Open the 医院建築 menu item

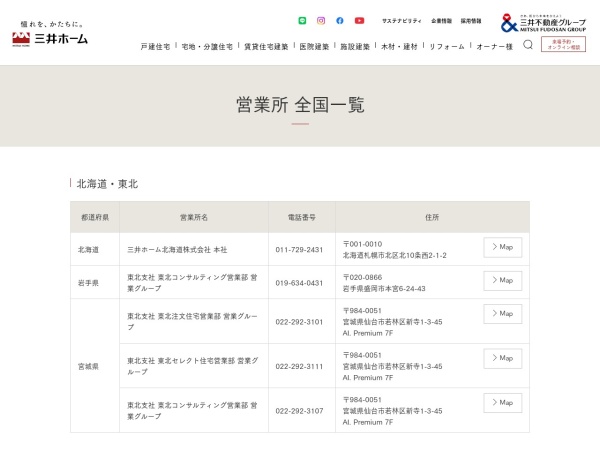(314, 46)
